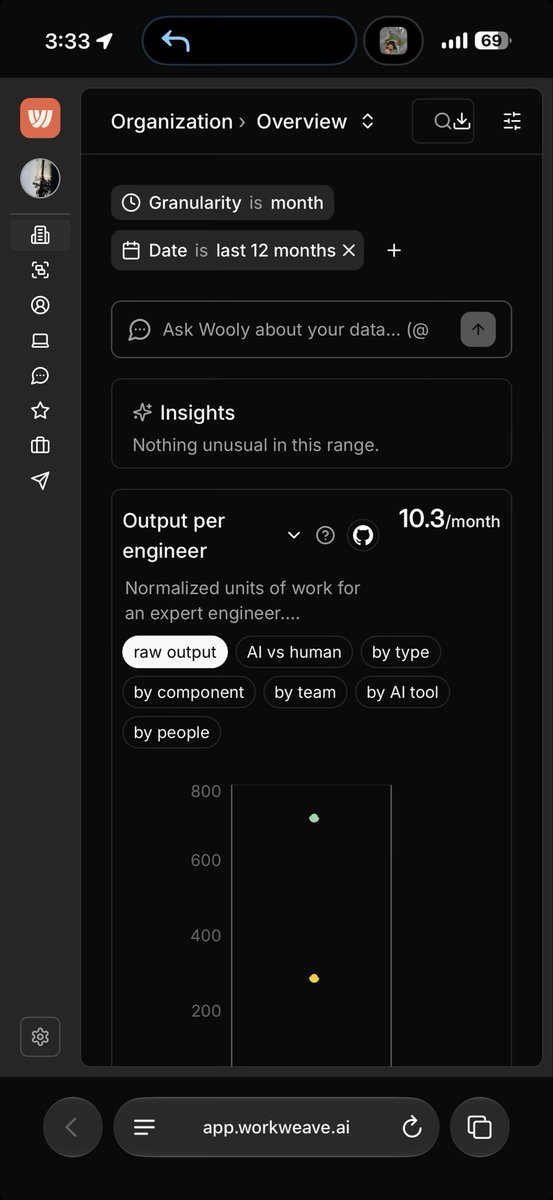
Task: Open the help question mark icon
Action: click(x=325, y=535)
